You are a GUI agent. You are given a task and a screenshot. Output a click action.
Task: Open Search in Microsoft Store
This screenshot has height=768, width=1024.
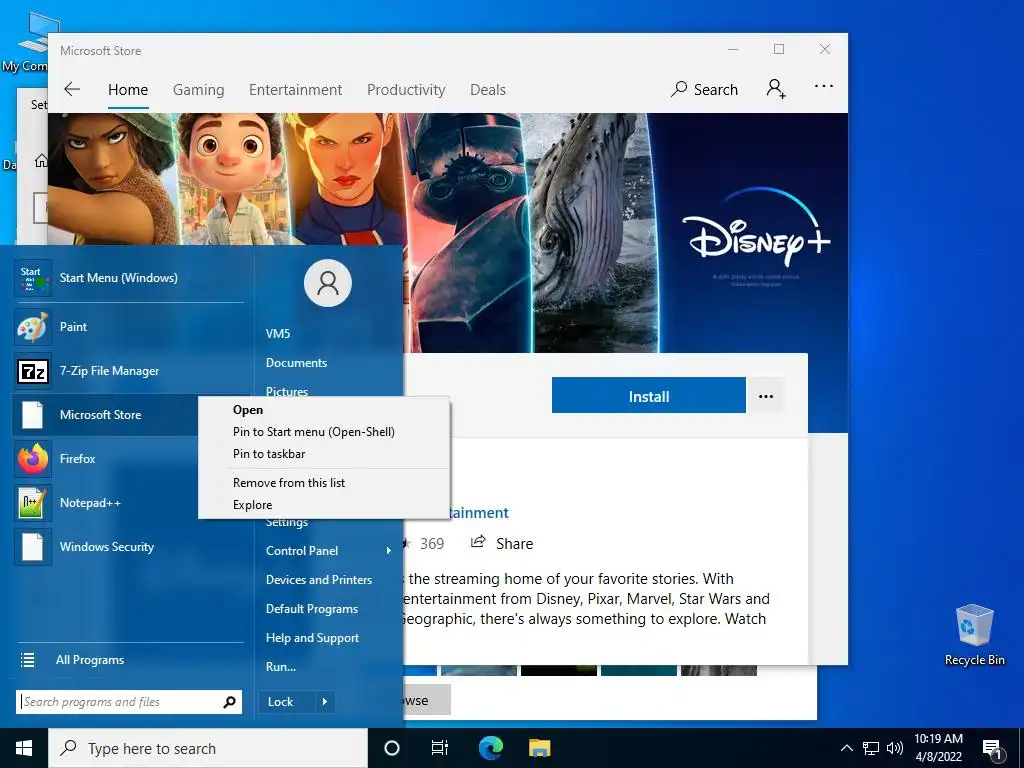[704, 89]
